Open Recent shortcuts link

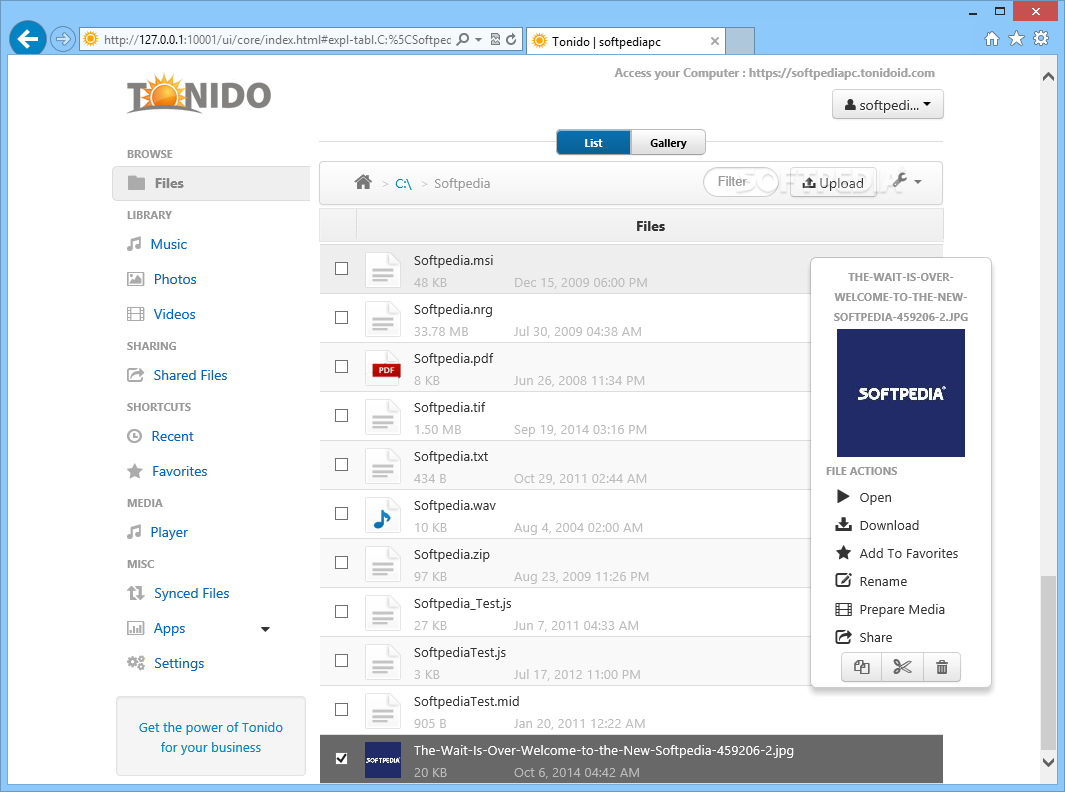[173, 436]
